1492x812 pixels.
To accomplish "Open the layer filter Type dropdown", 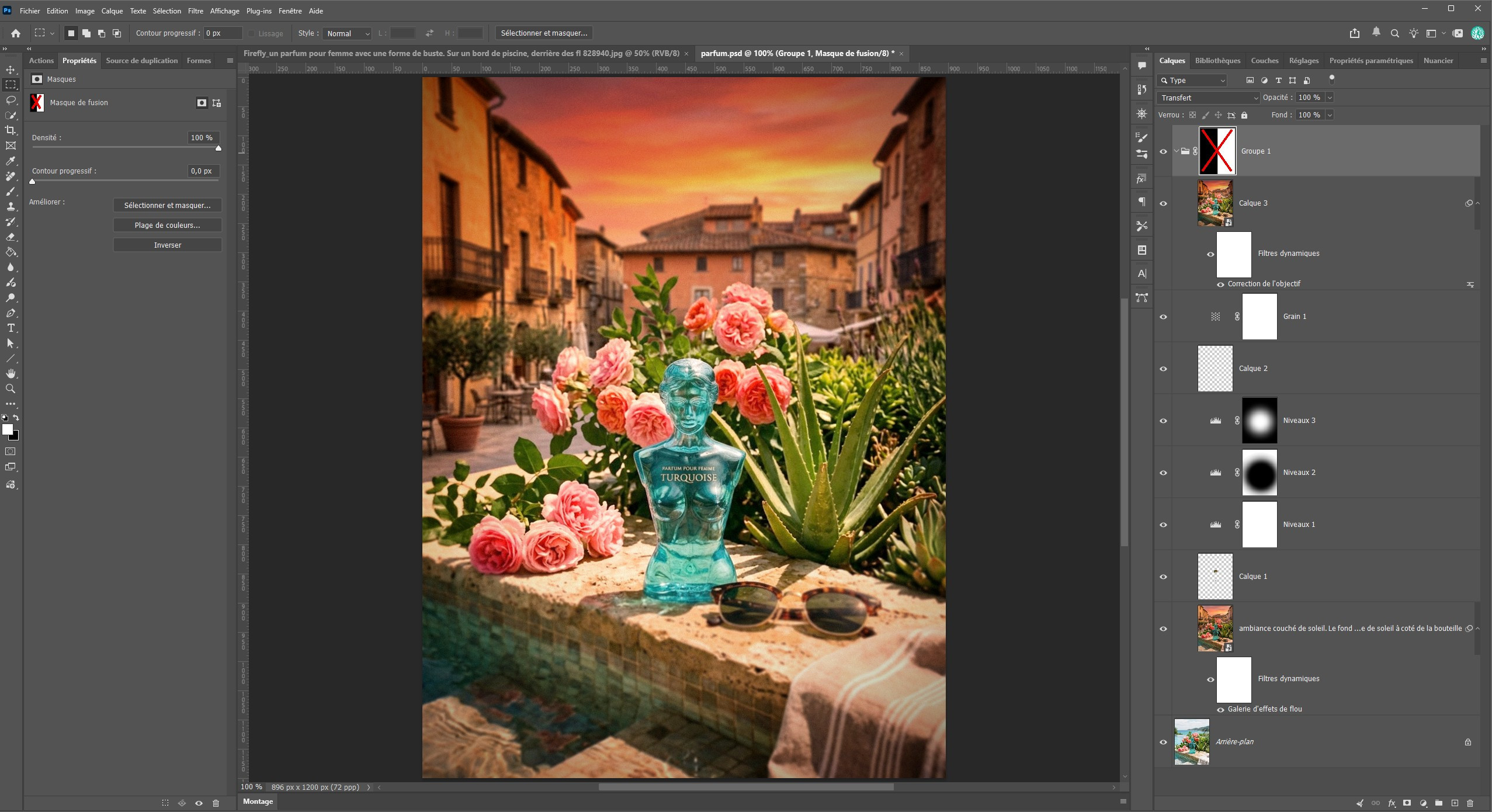I will 1192,80.
